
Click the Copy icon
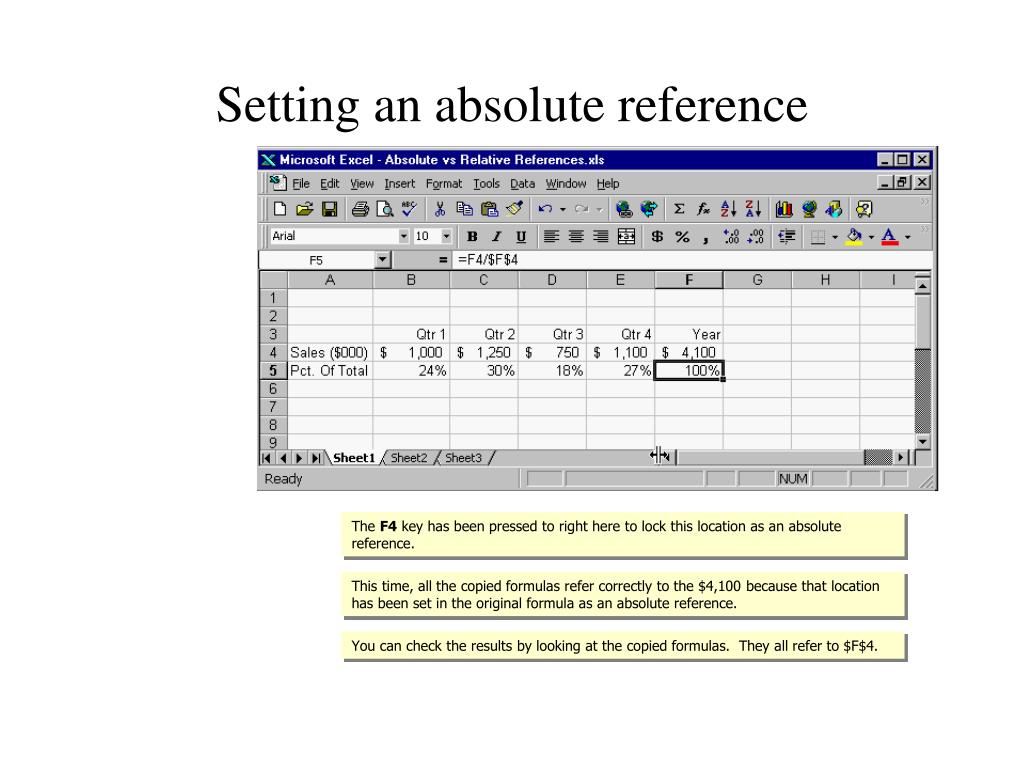[464, 209]
